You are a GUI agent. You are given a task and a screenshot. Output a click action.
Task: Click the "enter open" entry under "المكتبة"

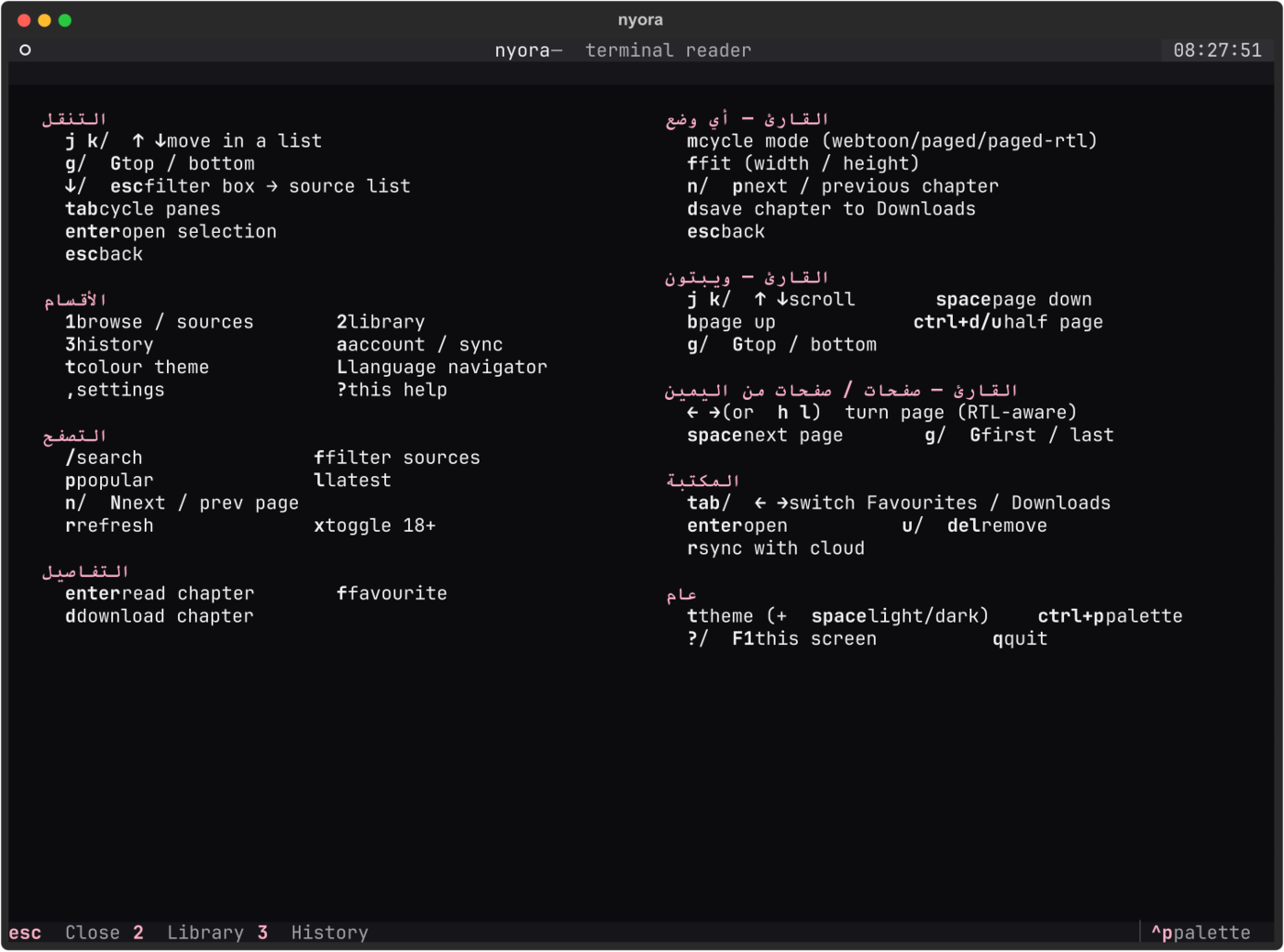tap(736, 526)
